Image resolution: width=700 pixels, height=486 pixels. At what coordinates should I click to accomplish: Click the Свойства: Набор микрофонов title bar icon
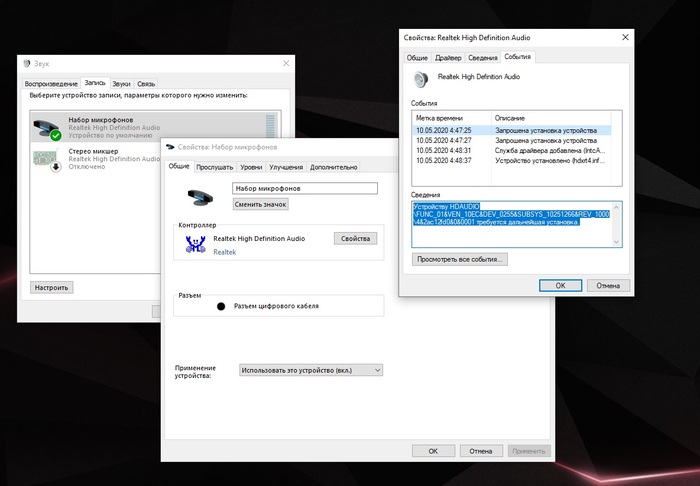[x=173, y=146]
